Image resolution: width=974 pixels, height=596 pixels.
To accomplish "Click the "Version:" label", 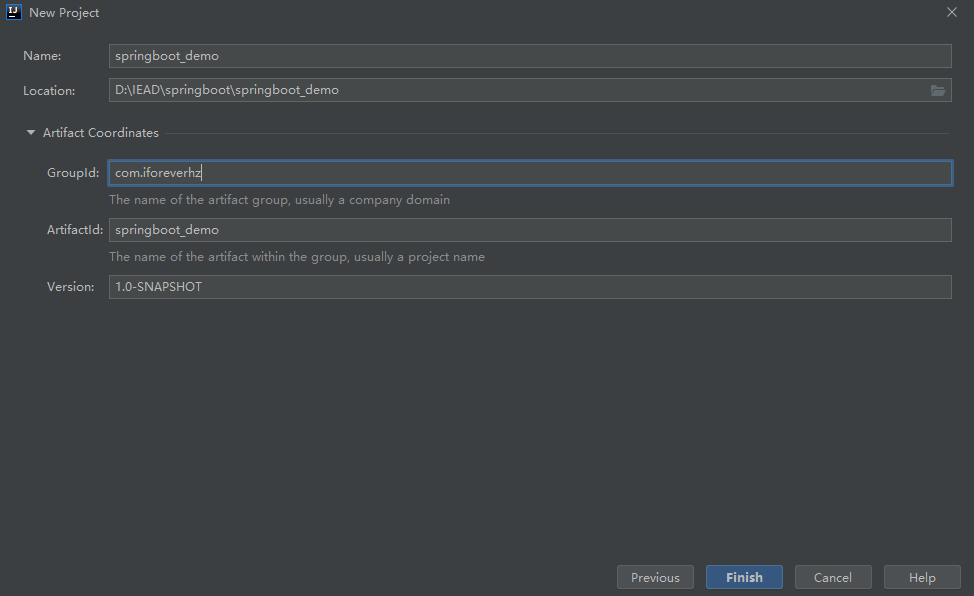I will (x=70, y=287).
